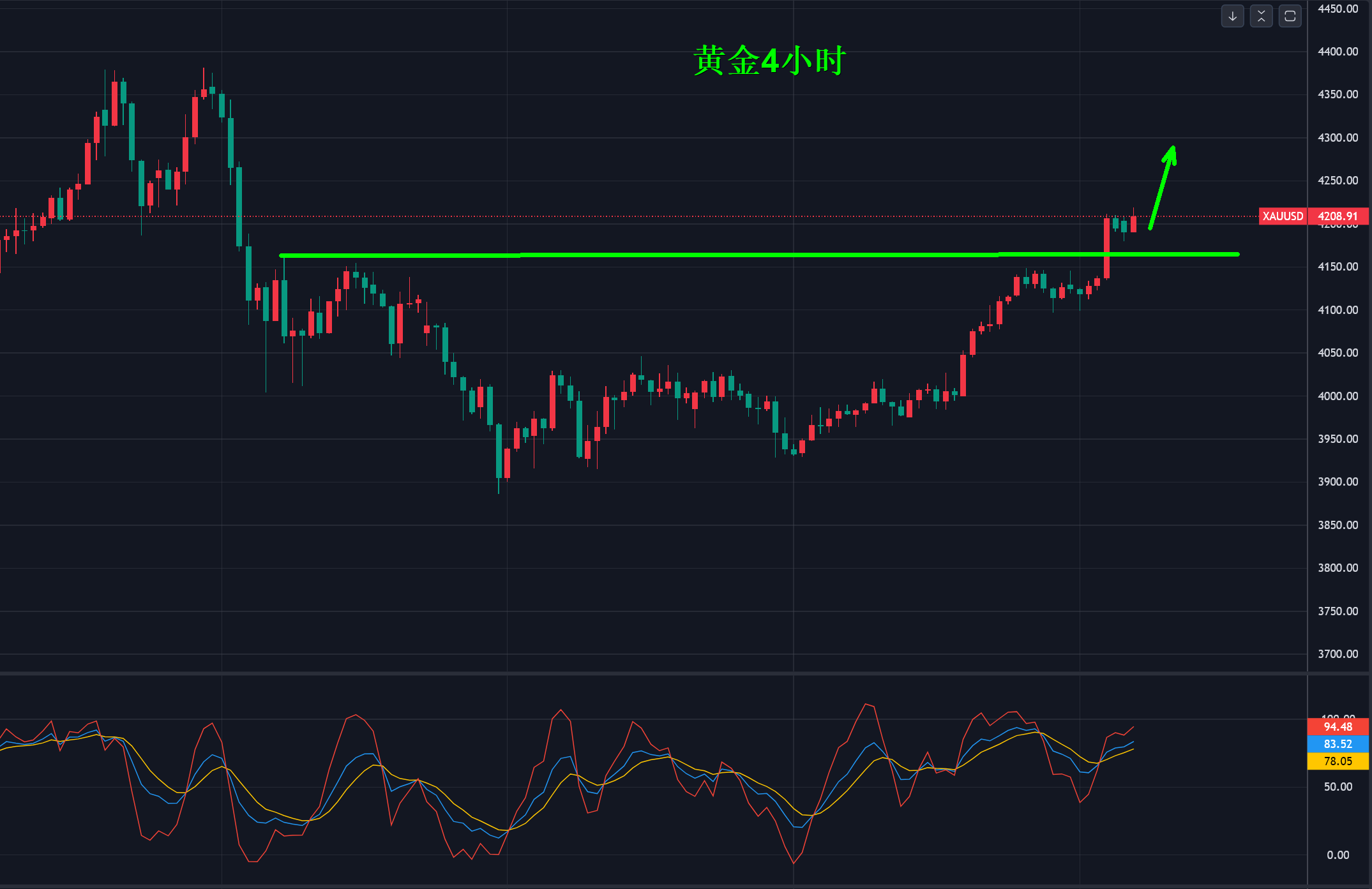Click the blue 83.52 indicator value label
This screenshot has height=889, width=1372.
[x=1338, y=744]
